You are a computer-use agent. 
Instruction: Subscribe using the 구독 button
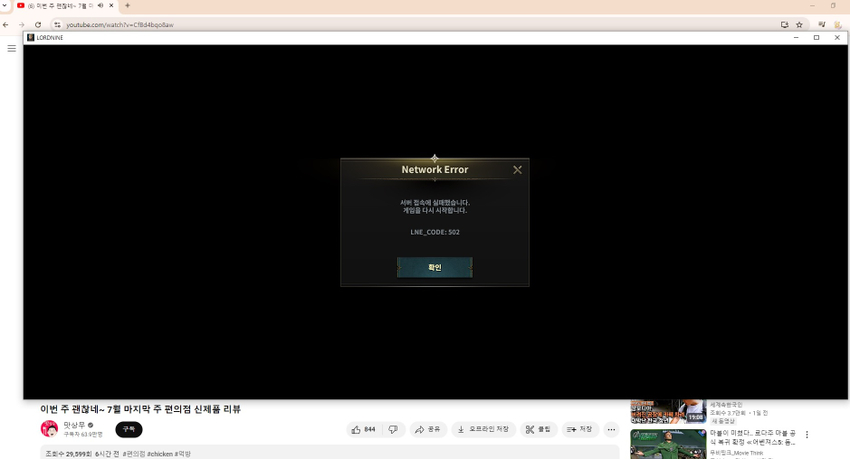pos(128,429)
